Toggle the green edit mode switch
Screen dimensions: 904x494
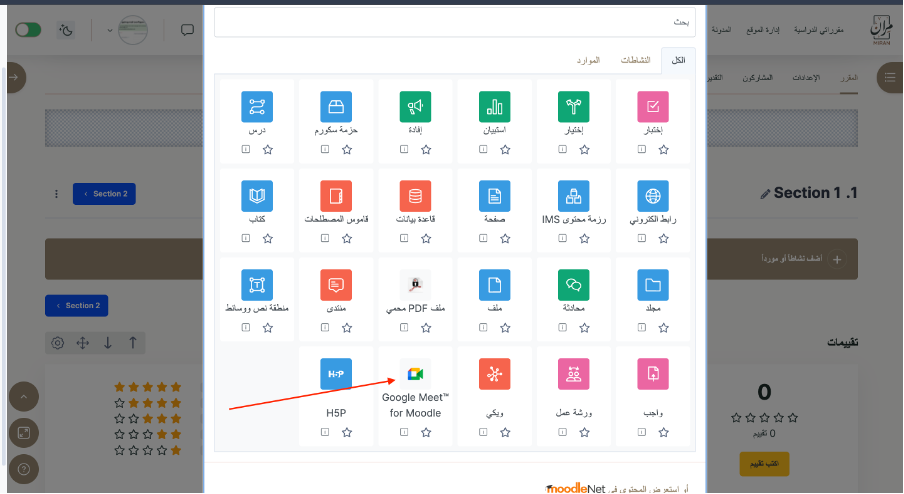pyautogui.click(x=28, y=30)
